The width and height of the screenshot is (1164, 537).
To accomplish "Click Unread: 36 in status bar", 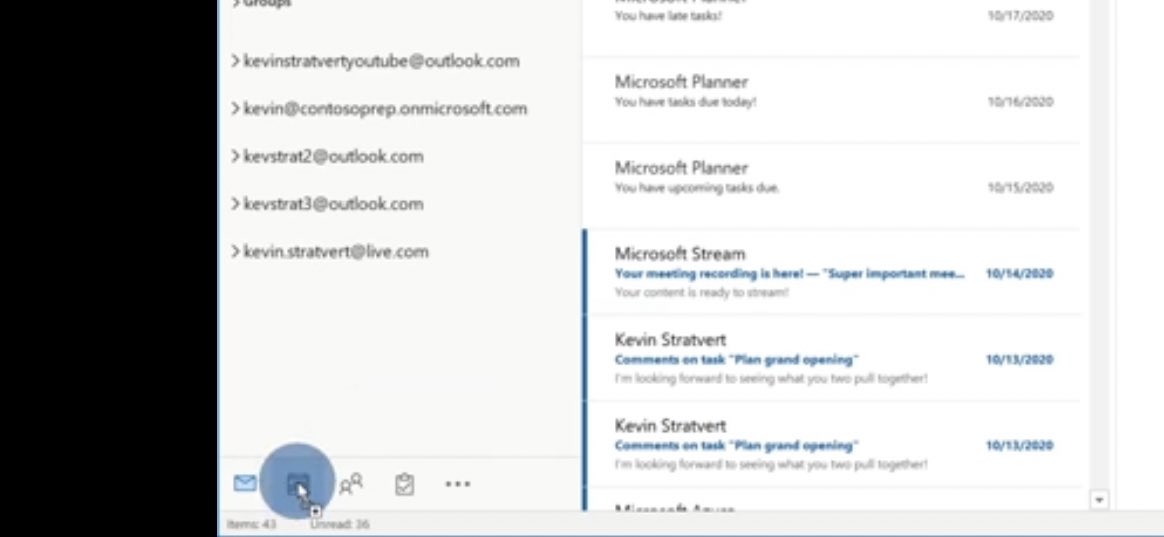I will coord(339,524).
